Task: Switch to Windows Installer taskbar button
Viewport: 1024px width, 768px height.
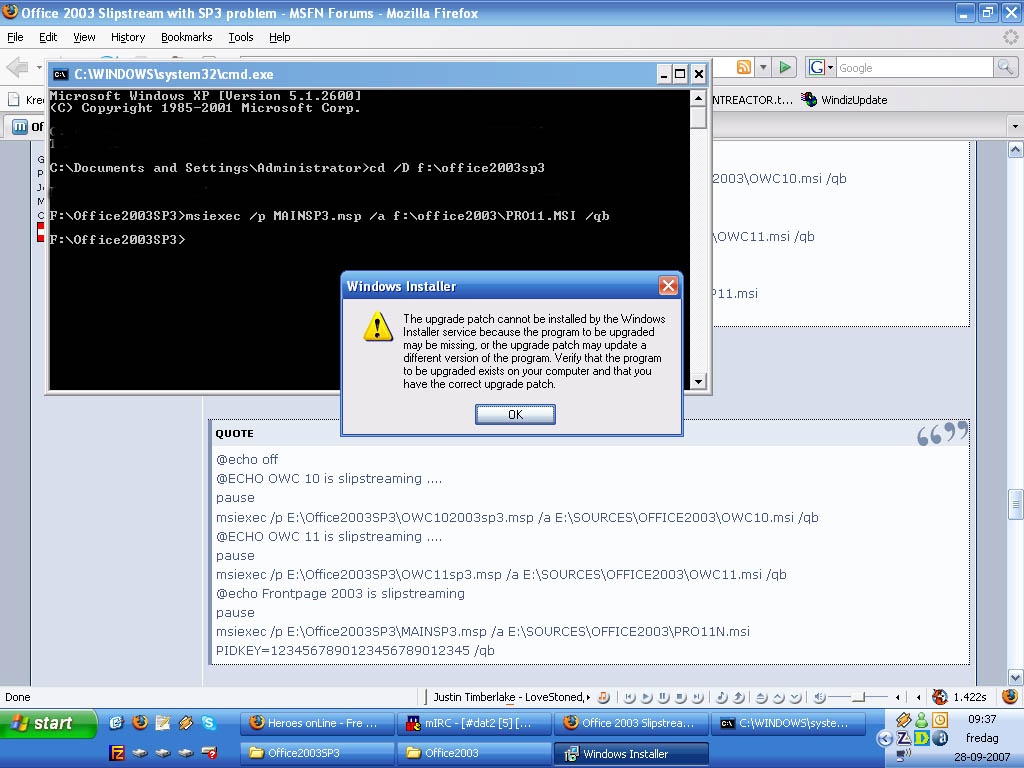Action: tap(631, 754)
